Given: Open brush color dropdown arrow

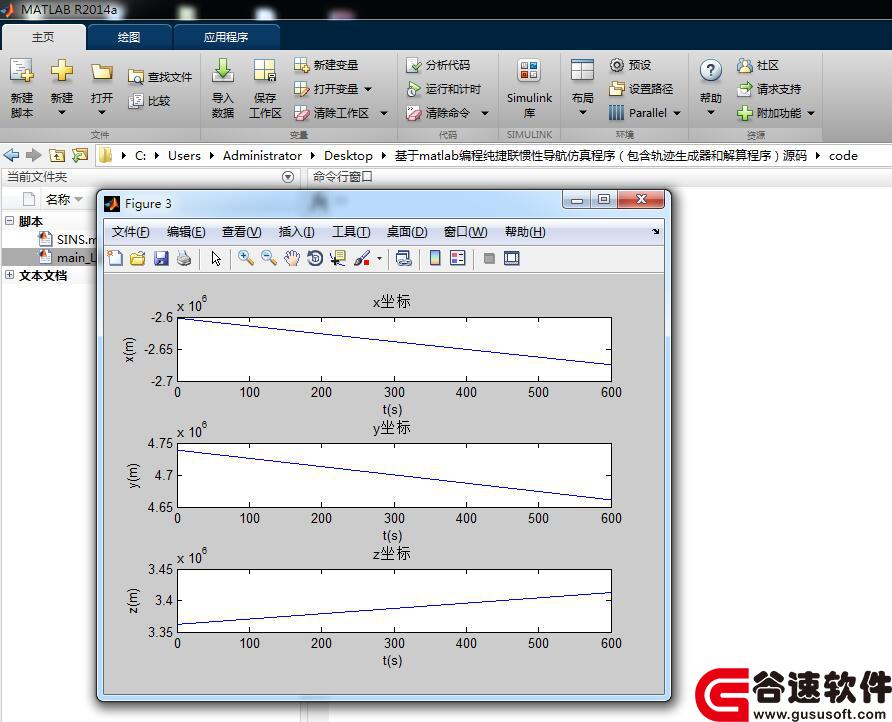Looking at the screenshot, I should (x=379, y=258).
